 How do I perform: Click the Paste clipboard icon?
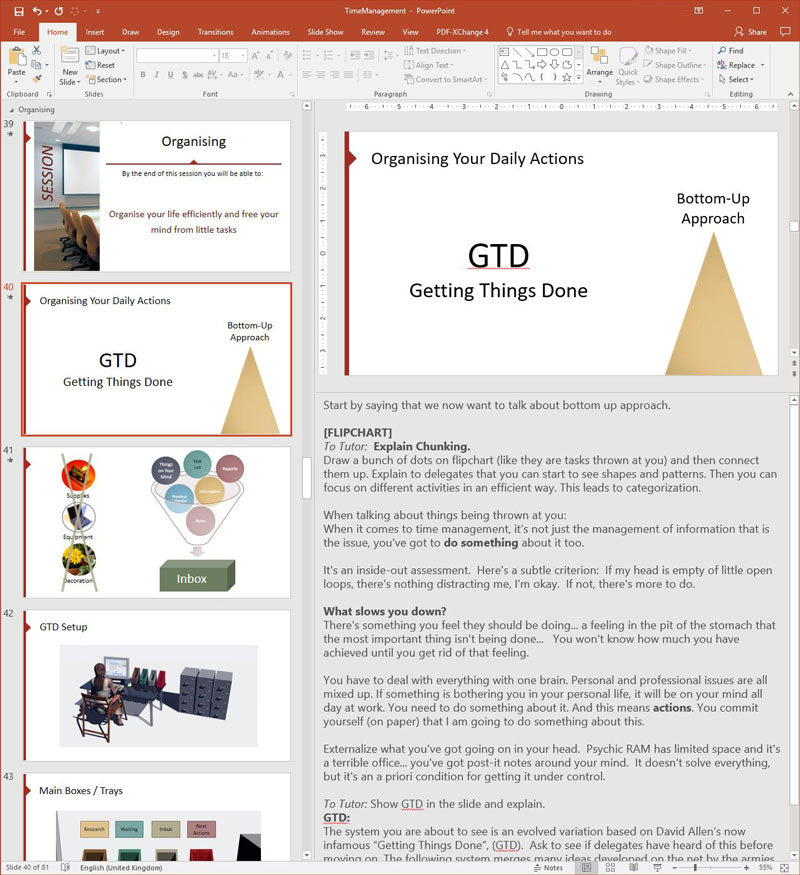click(x=17, y=57)
